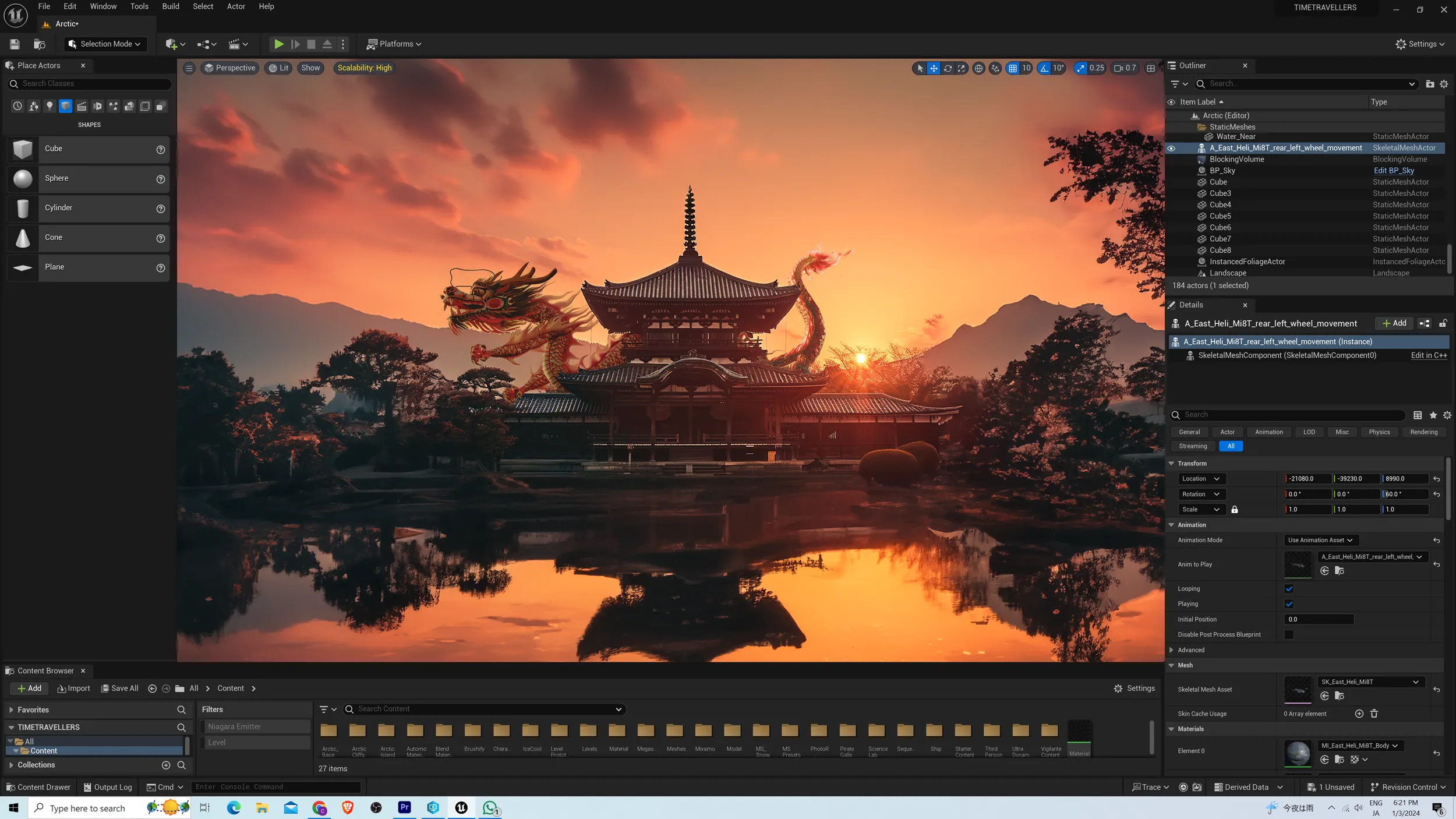The image size is (1456, 819).
Task: Click Outliner add folder icon
Action: [1430, 84]
